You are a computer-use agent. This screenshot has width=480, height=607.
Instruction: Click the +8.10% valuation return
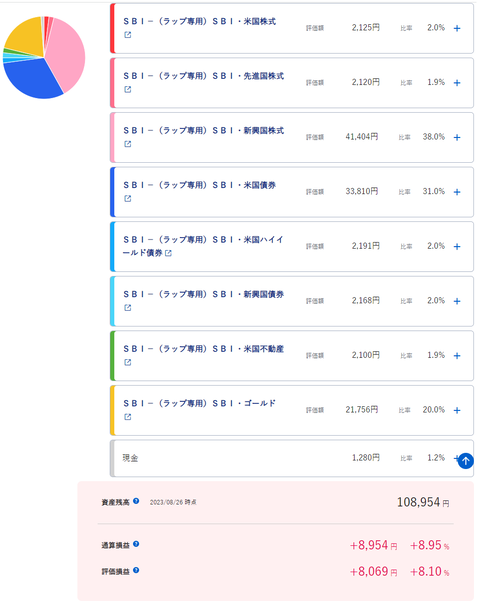pos(429,571)
